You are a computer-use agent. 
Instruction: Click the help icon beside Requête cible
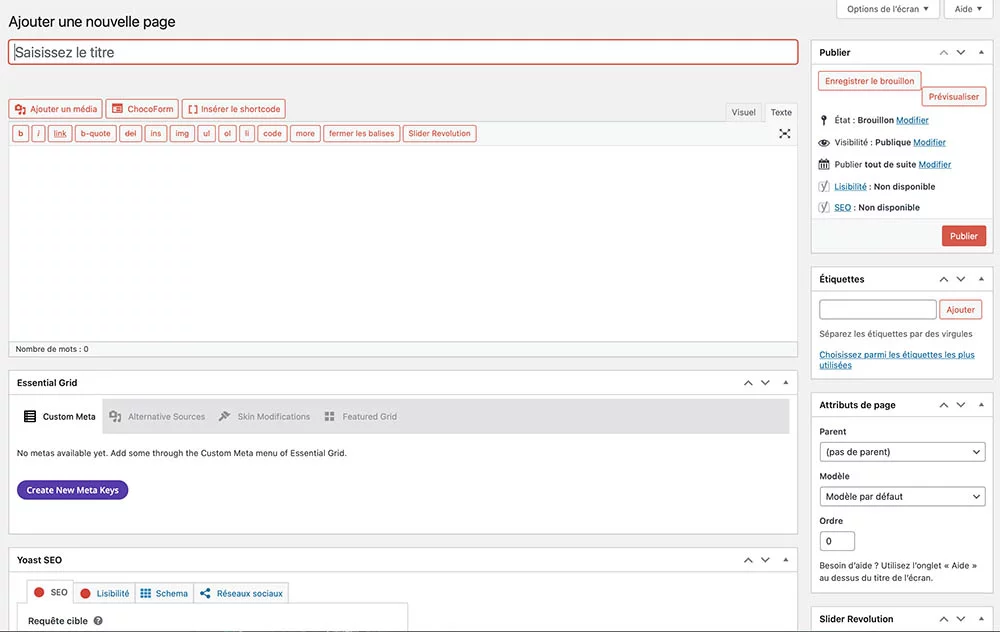click(98, 621)
